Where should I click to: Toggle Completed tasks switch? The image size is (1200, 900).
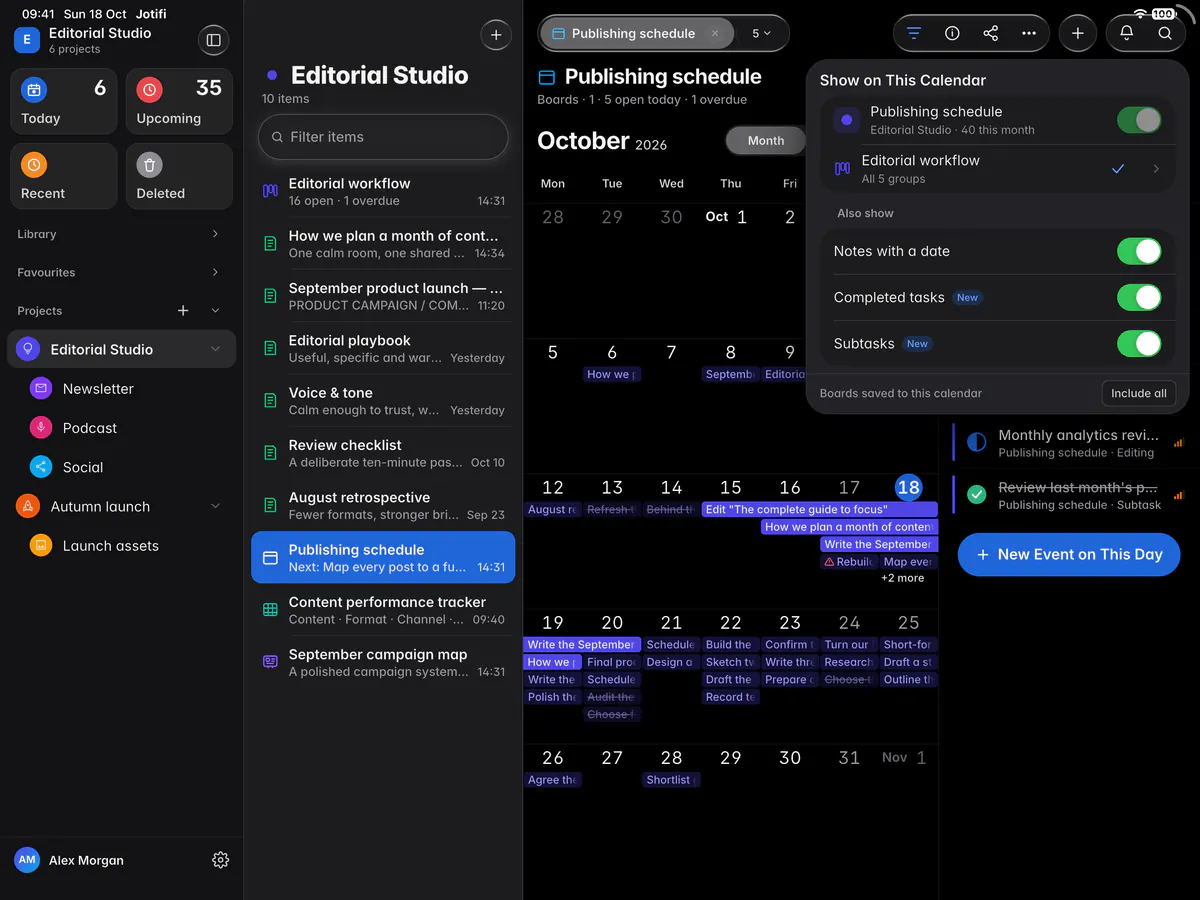point(1139,297)
